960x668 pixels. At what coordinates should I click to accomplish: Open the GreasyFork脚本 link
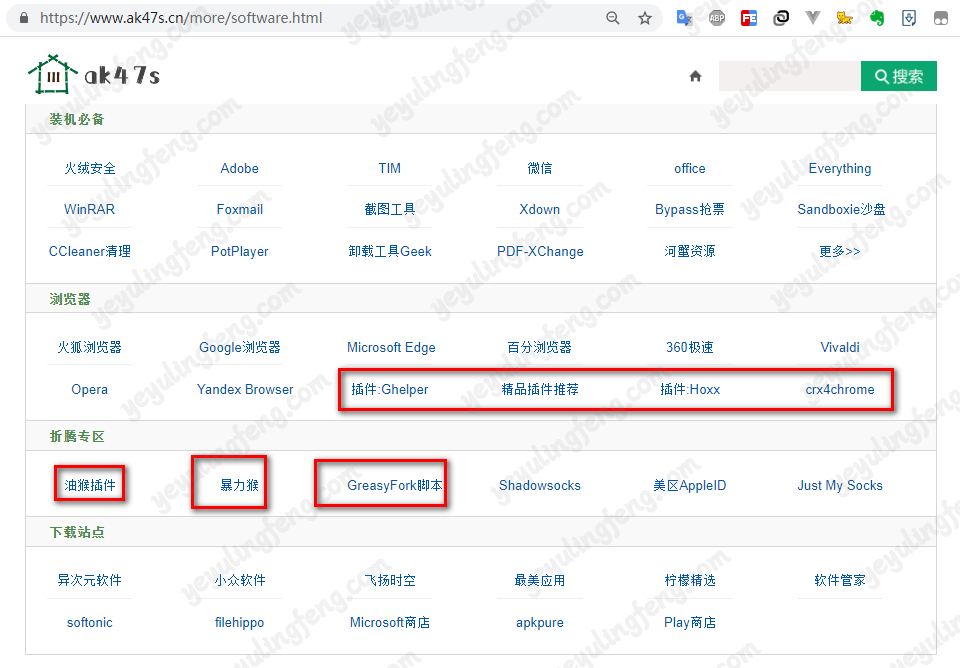(394, 485)
